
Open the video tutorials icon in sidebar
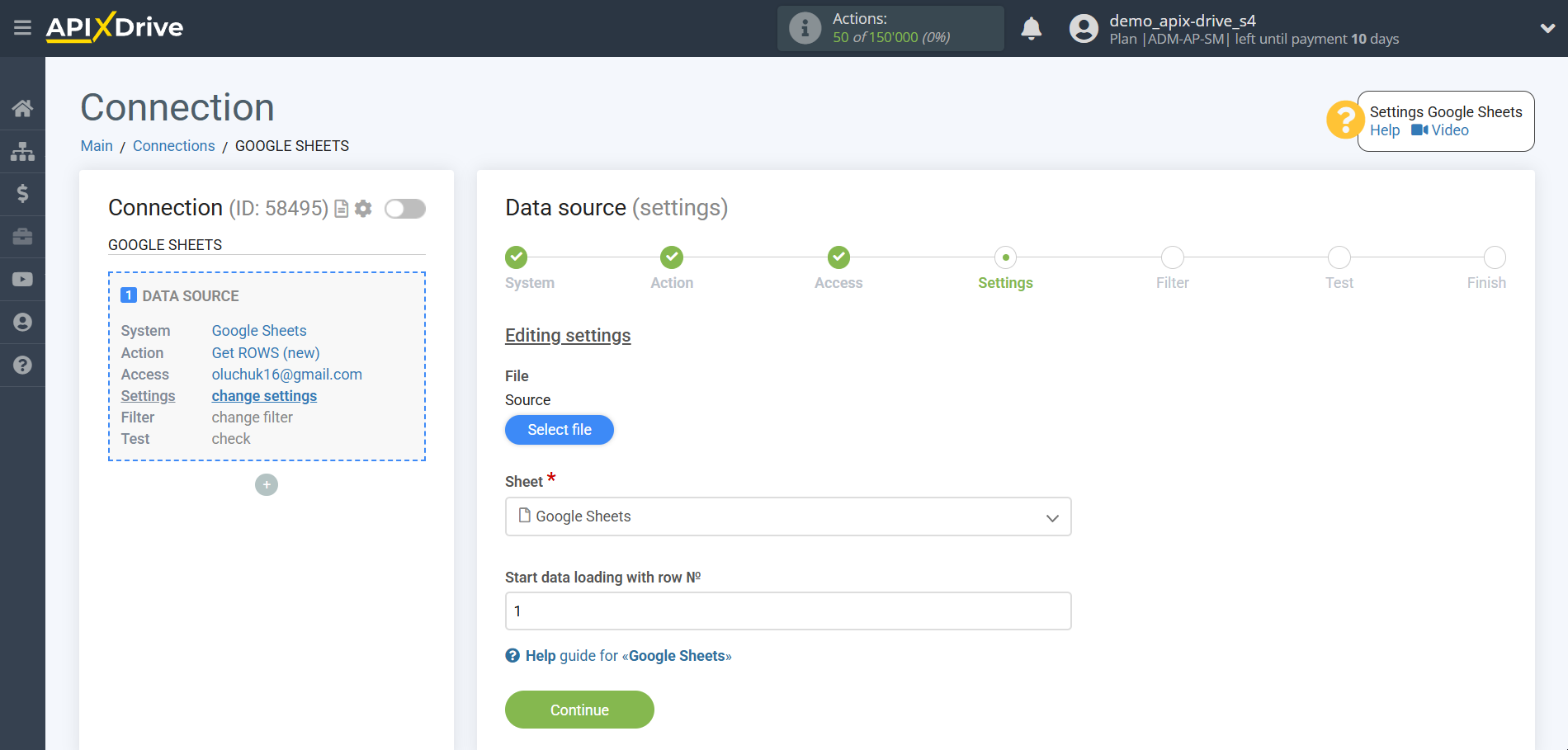(22, 280)
